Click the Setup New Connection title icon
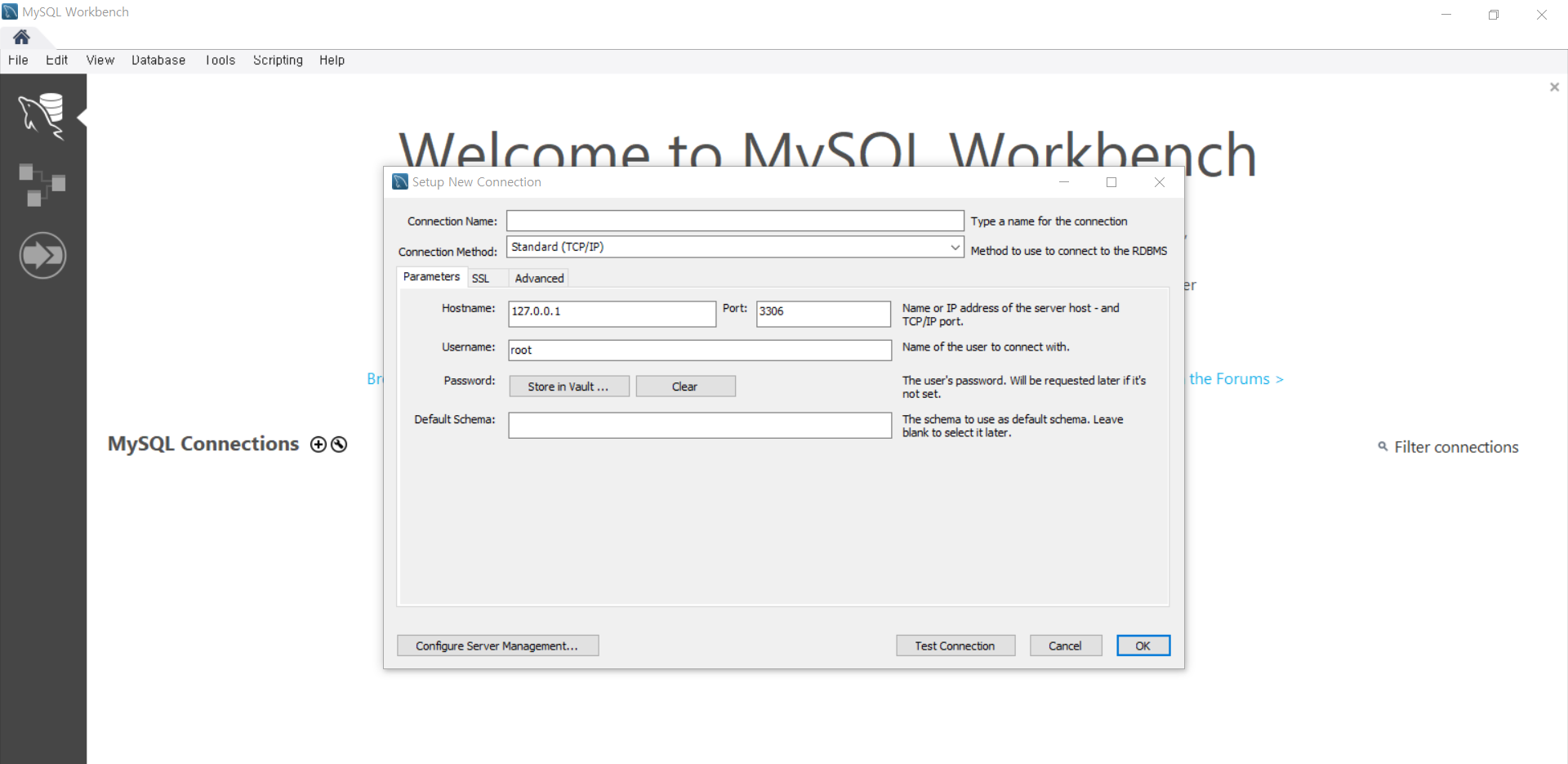 pyautogui.click(x=400, y=181)
